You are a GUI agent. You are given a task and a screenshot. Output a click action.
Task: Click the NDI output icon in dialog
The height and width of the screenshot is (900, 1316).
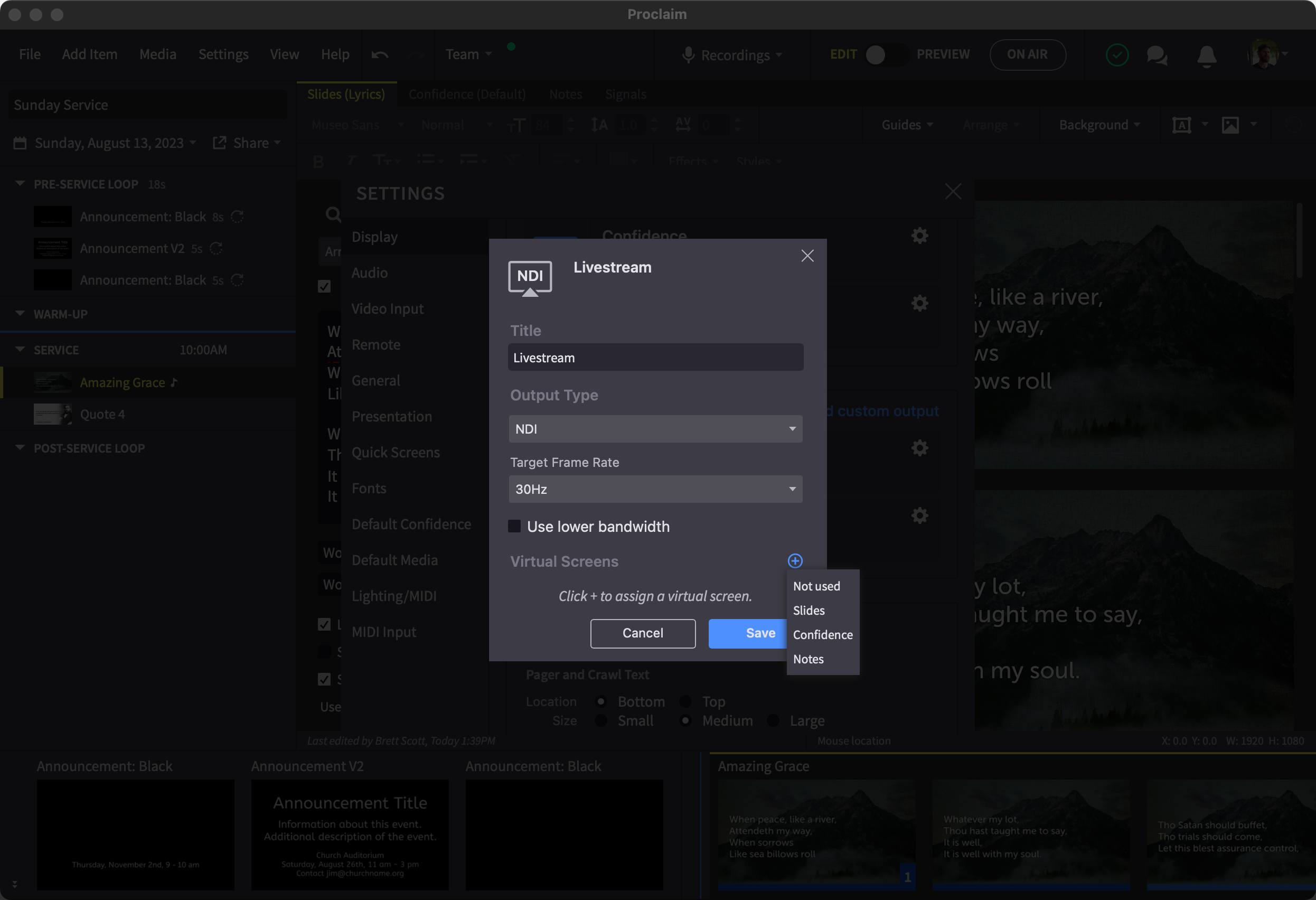(x=530, y=277)
